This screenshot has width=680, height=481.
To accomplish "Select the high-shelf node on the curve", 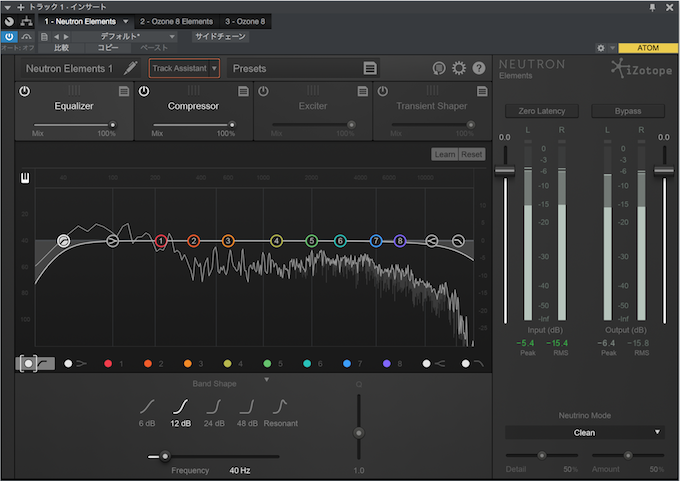I will click(432, 241).
